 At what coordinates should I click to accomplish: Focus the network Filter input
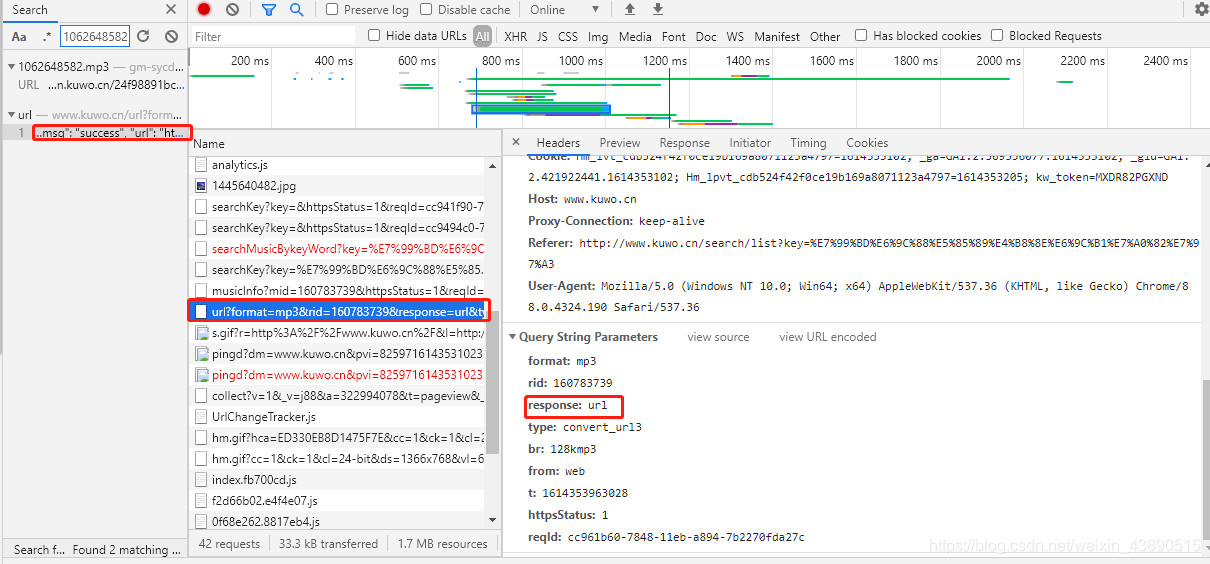click(273, 36)
